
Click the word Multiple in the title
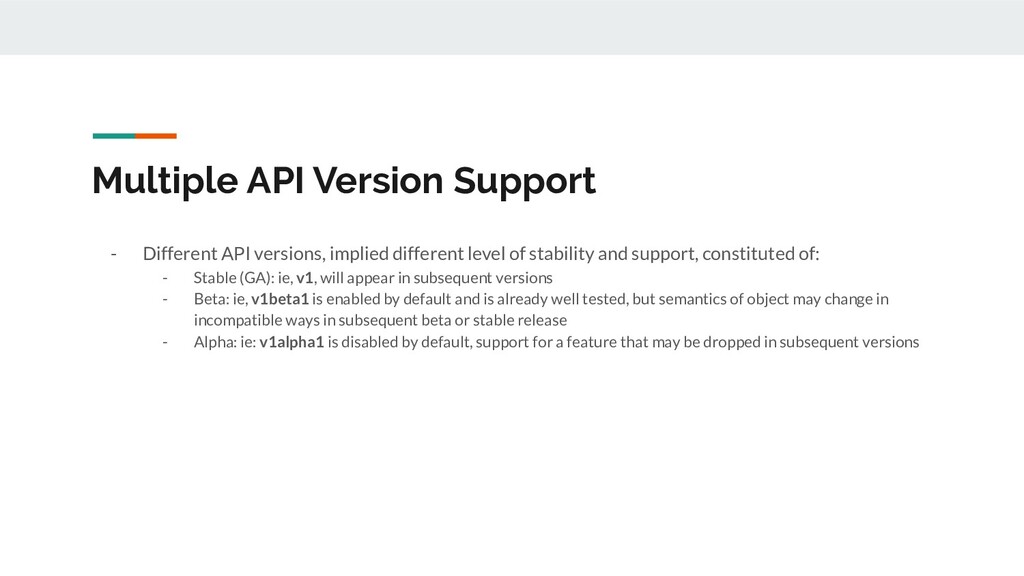(x=165, y=181)
